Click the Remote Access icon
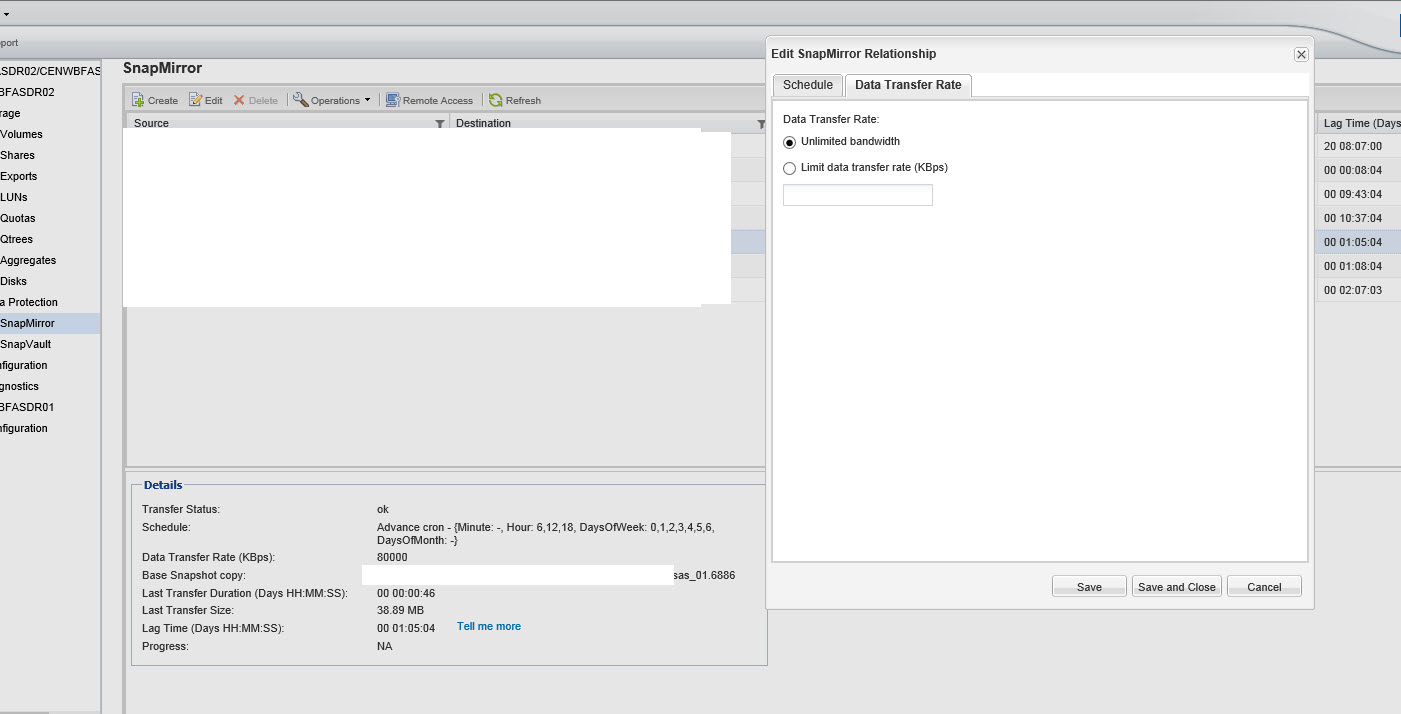The image size is (1401, 714). pos(393,100)
